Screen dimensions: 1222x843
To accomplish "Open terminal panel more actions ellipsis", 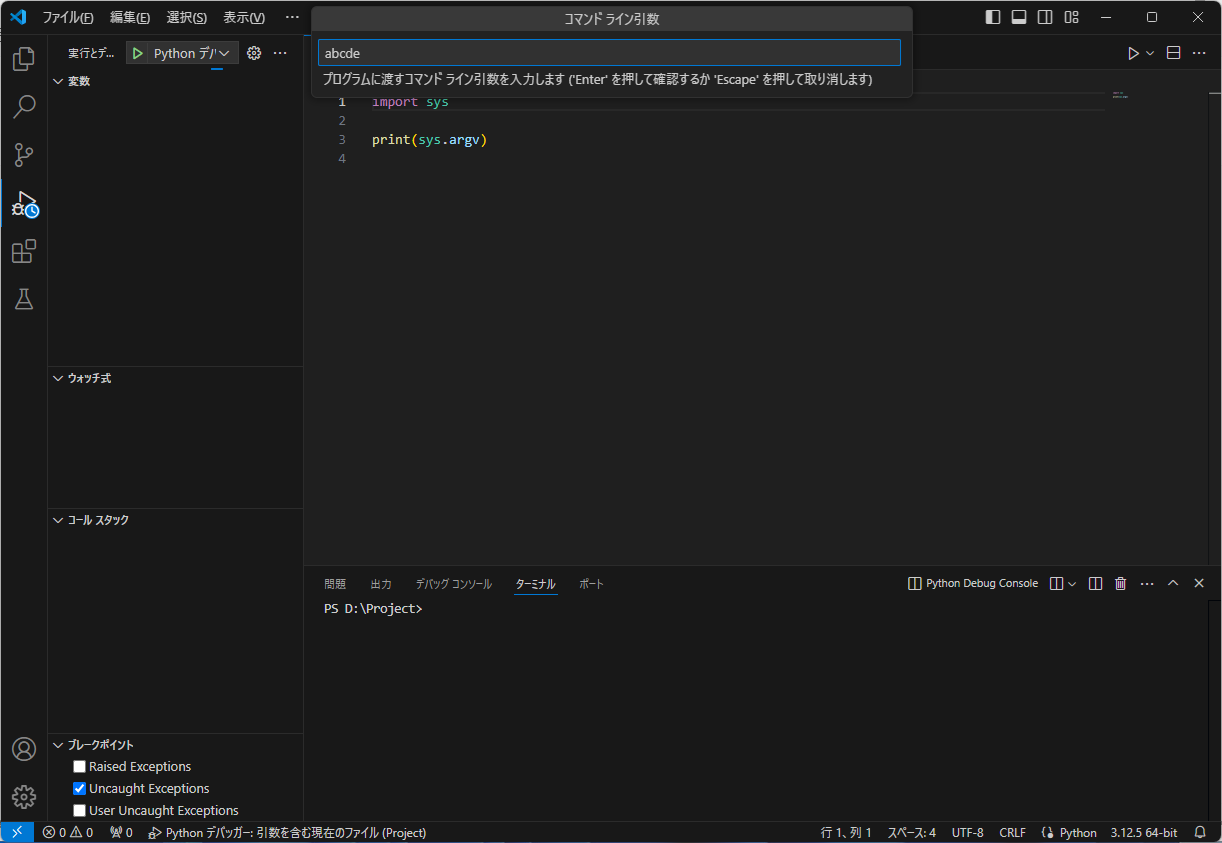I will pos(1147,583).
